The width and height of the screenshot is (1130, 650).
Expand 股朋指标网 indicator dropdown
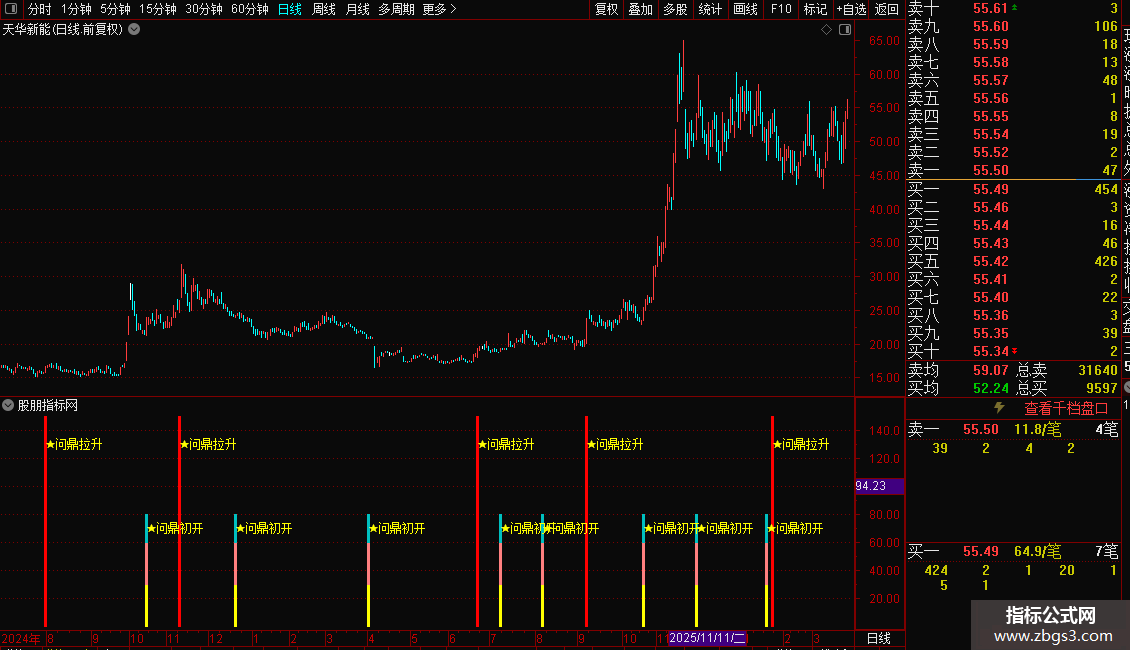point(8,406)
